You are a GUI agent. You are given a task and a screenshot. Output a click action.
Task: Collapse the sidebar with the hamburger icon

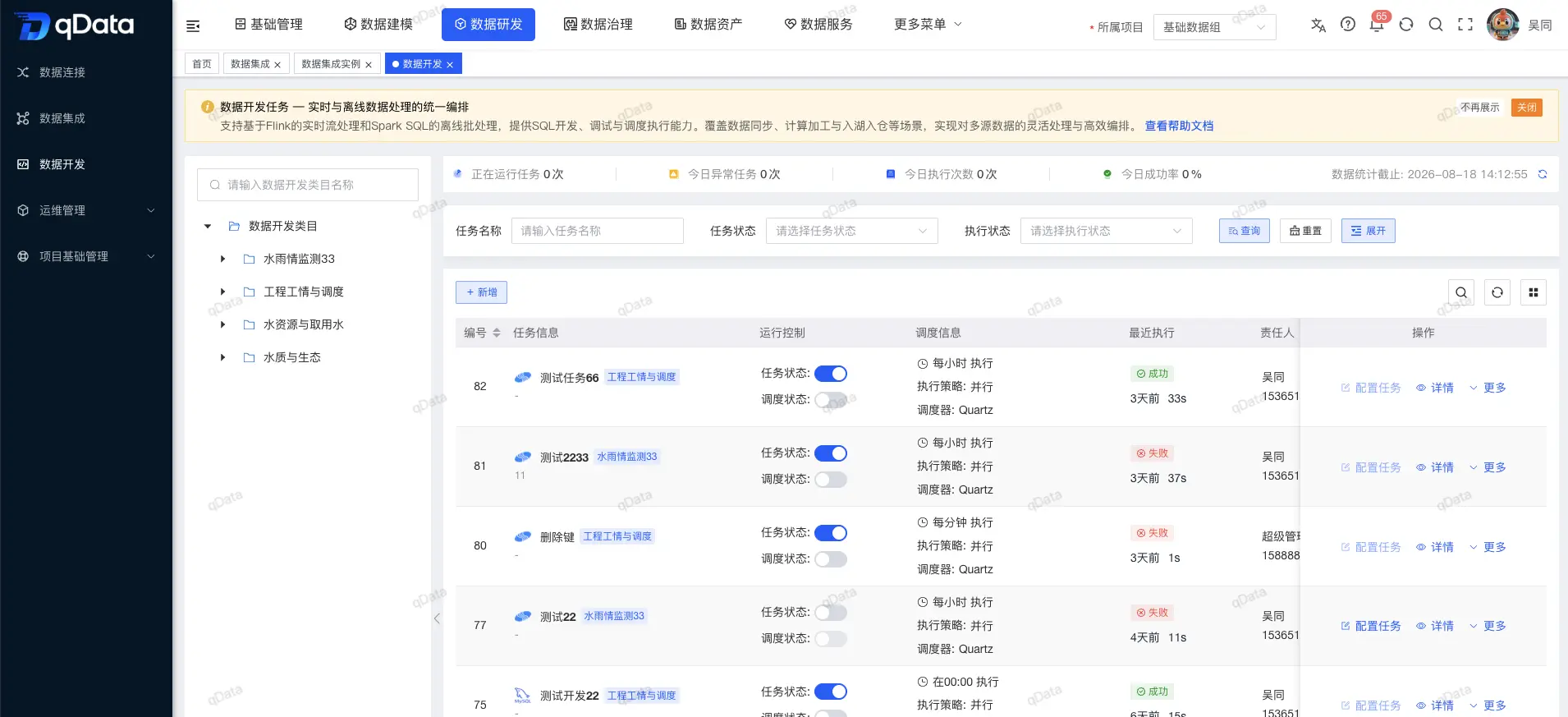(x=193, y=26)
